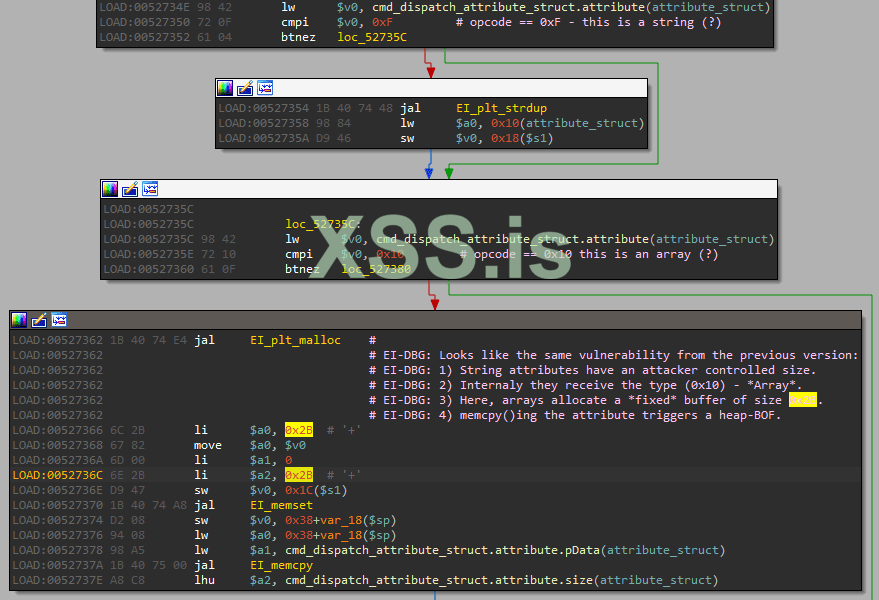879x600 pixels.
Task: Click the group nodes icon on EI_plt_malloc node
Action: tap(59, 320)
